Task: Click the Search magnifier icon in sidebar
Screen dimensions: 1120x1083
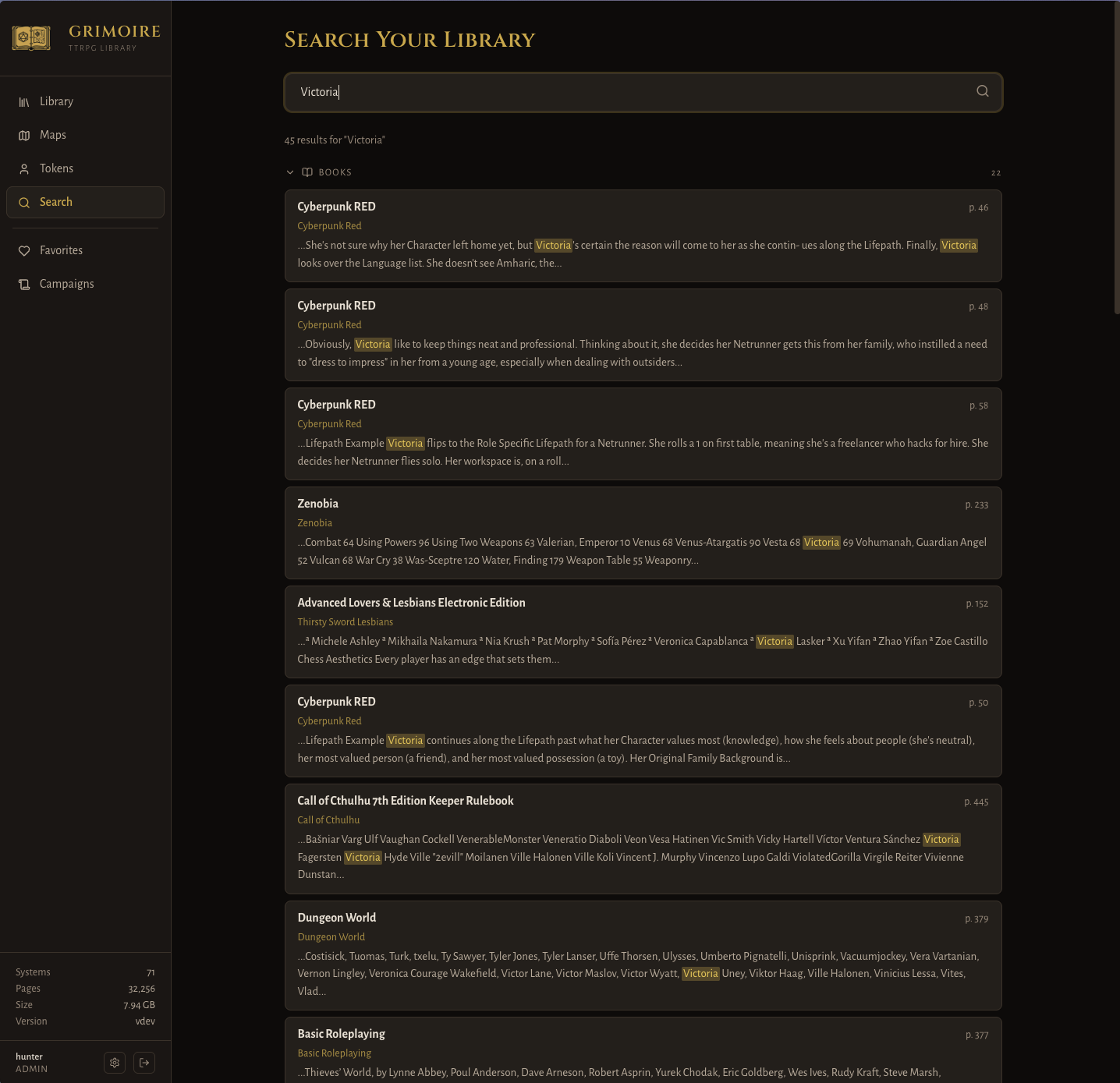Action: click(x=24, y=203)
